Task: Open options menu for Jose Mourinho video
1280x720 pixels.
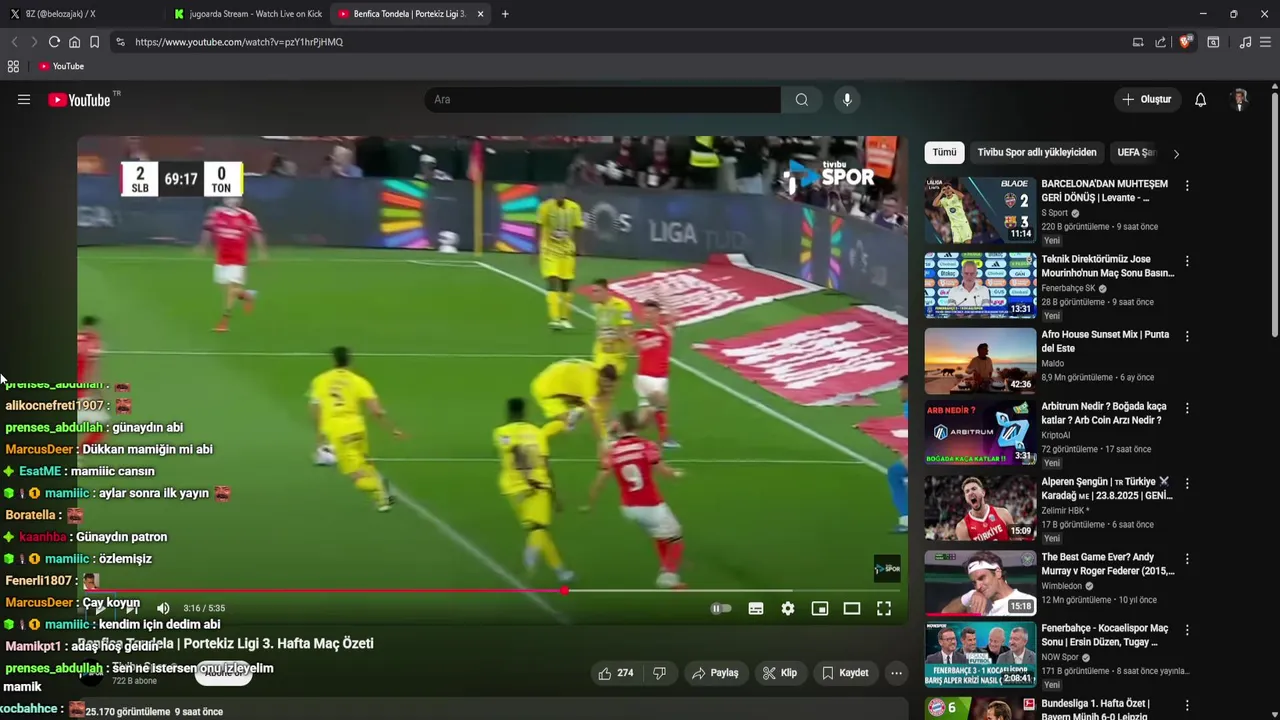Action: 1187,261
